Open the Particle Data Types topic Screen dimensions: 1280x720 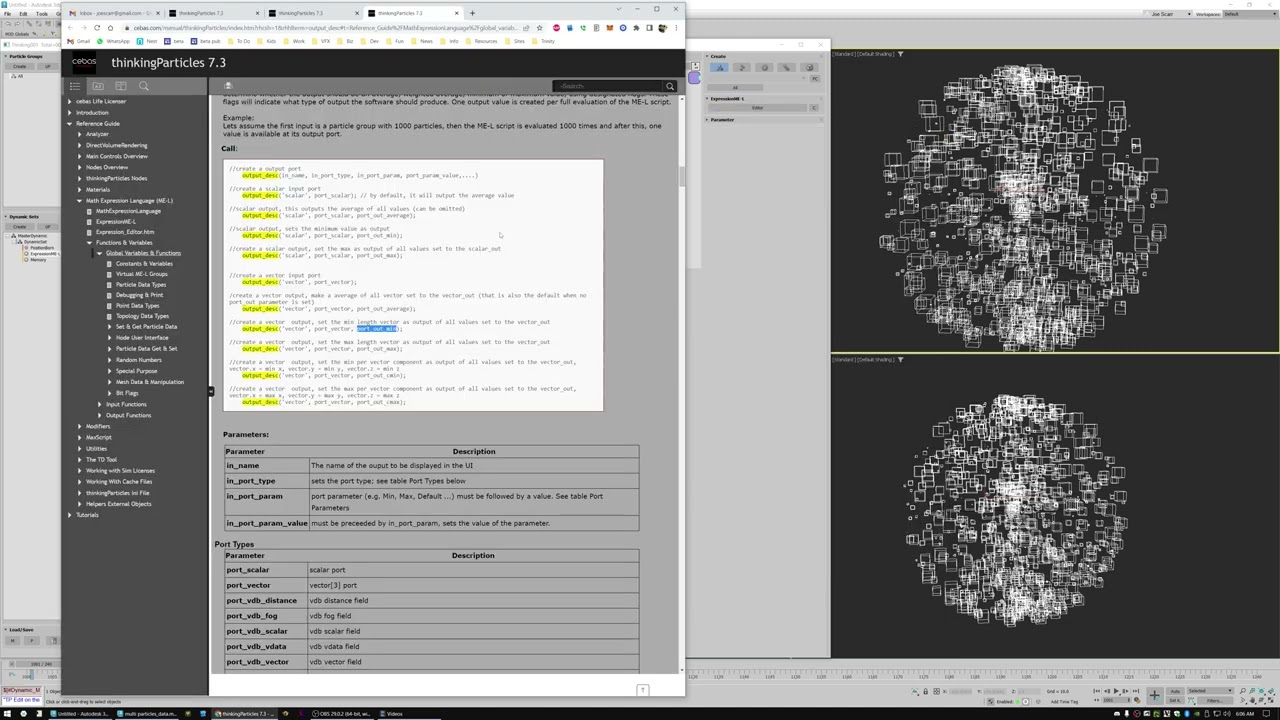pos(141,284)
